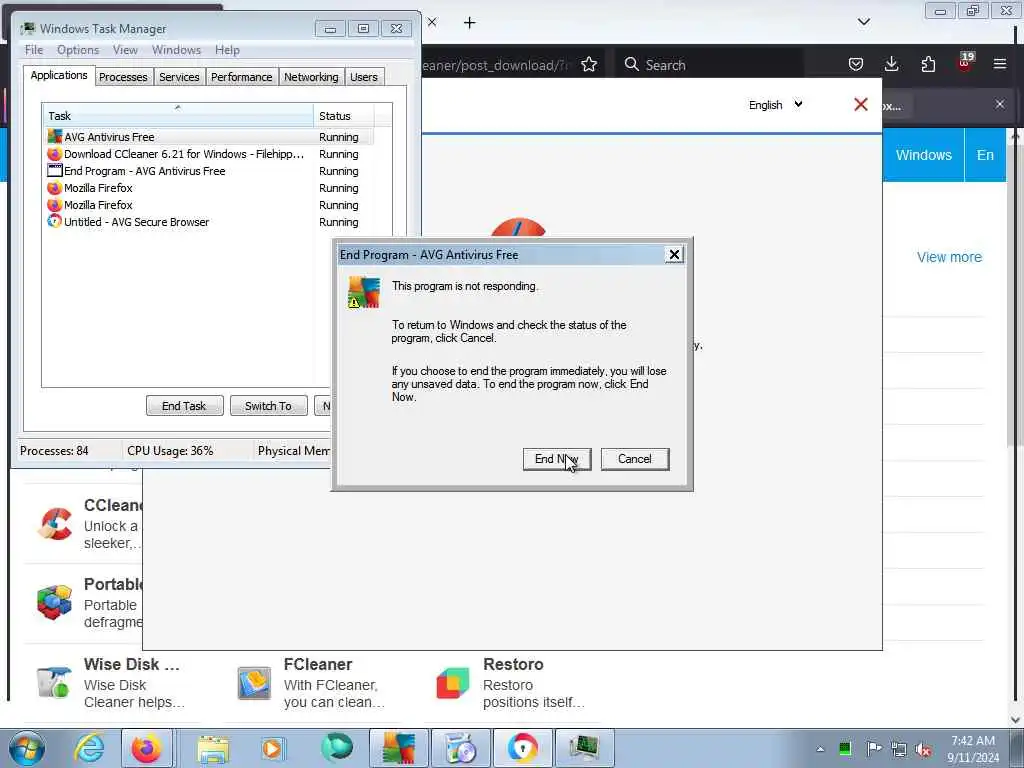Open the Firefox extensions puzzle icon
The height and width of the screenshot is (768, 1024).
928,64
